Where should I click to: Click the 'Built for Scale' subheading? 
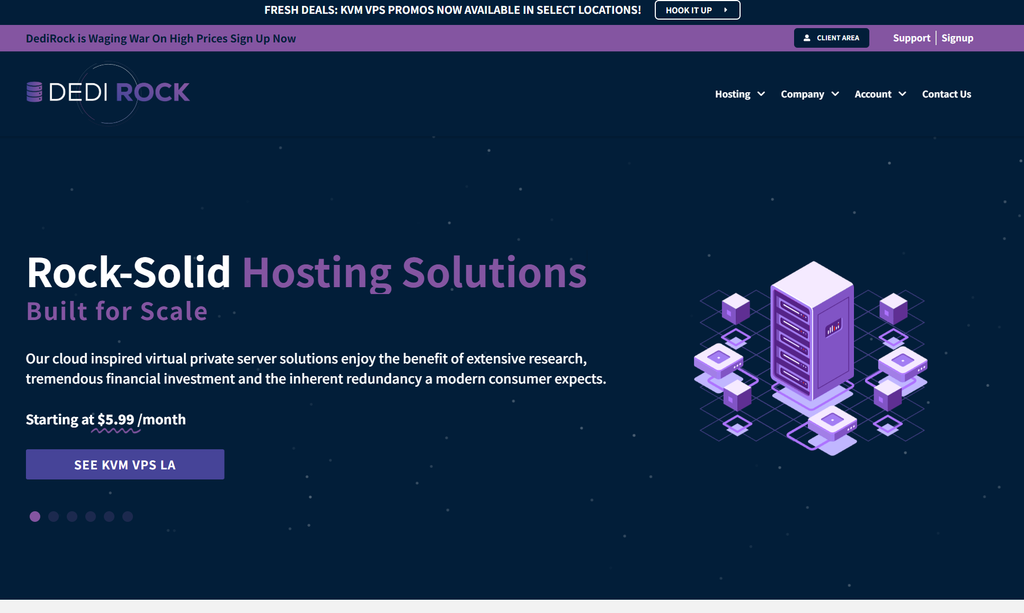[117, 311]
